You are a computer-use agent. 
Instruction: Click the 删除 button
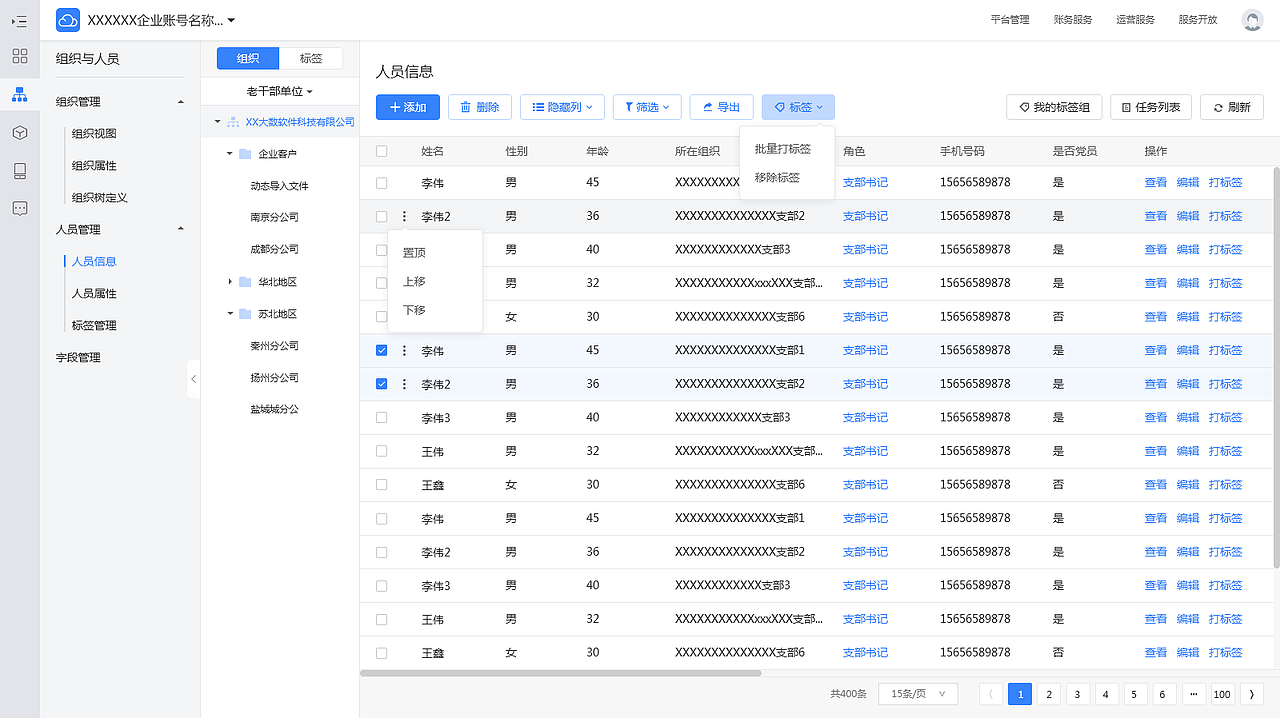tap(480, 107)
